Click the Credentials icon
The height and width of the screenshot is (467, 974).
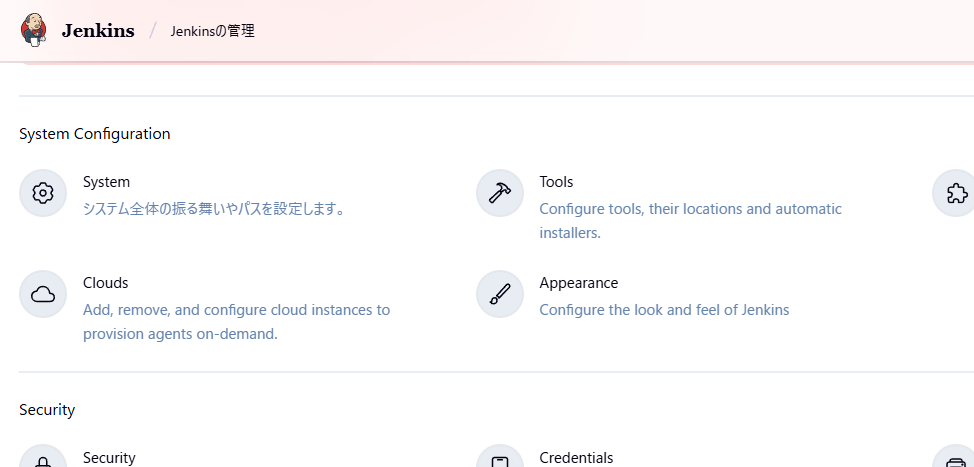[x=500, y=460]
